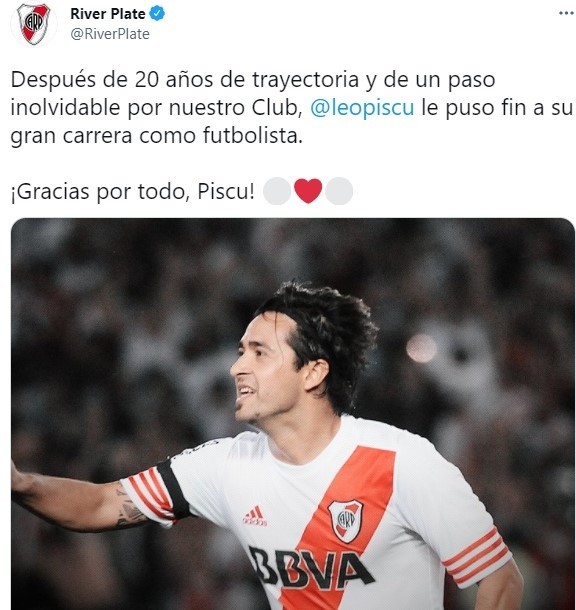Click the blue verified badge

tap(158, 14)
